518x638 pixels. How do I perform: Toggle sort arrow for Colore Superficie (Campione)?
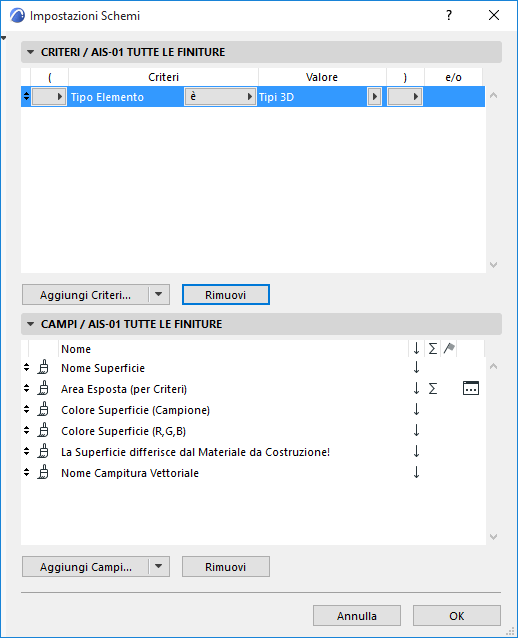416,409
